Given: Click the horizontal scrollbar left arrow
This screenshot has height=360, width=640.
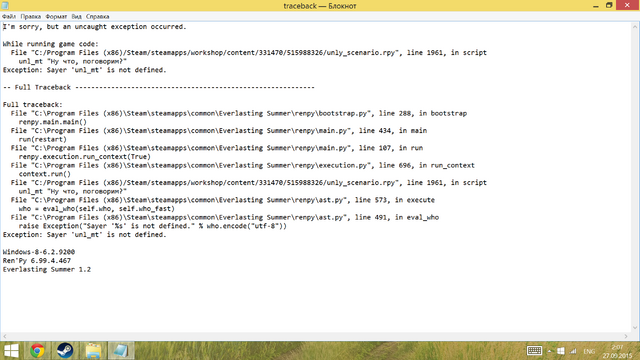Looking at the screenshot, I should point(5,336).
